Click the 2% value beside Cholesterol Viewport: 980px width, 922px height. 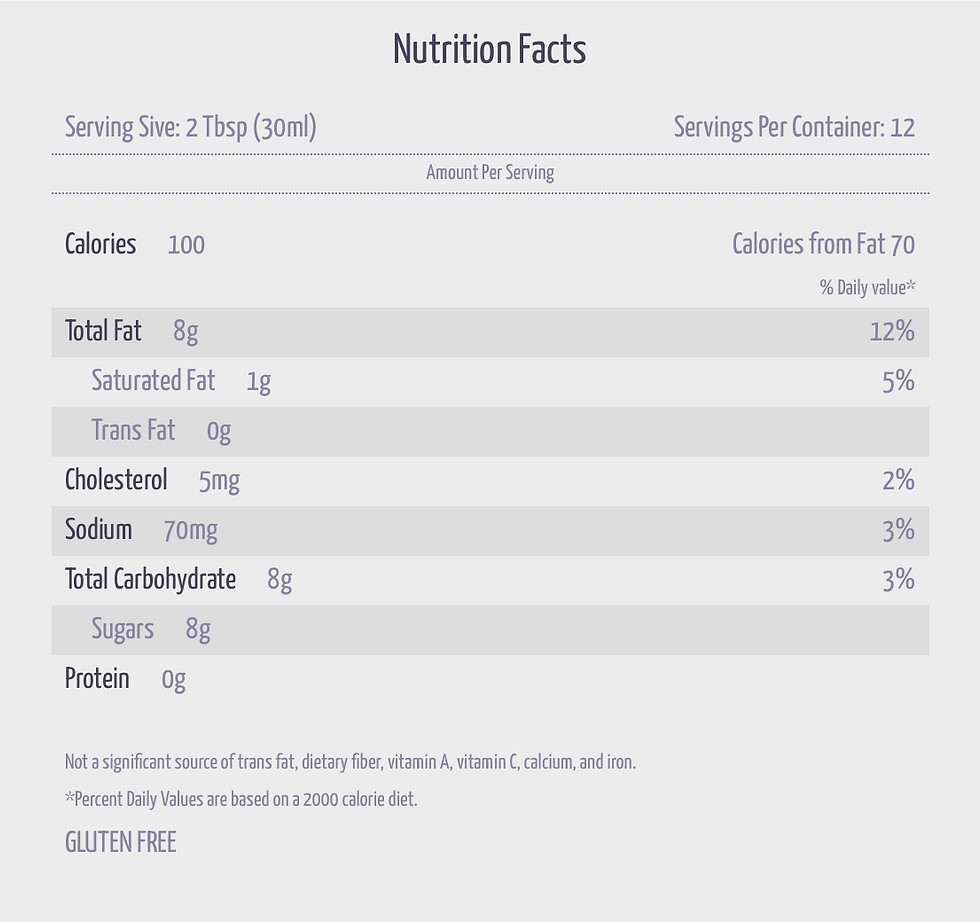899,481
